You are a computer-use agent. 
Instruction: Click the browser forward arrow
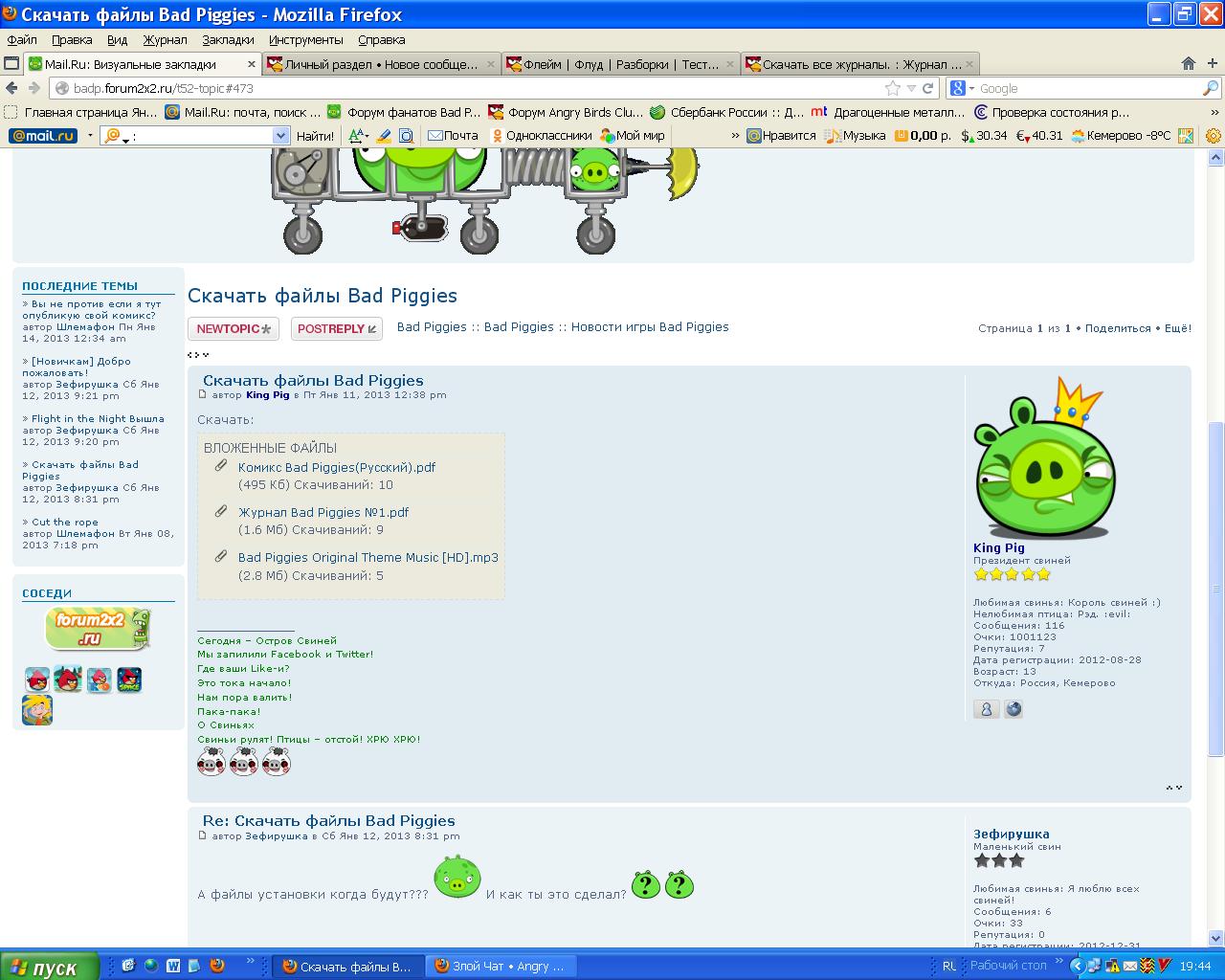coord(34,88)
